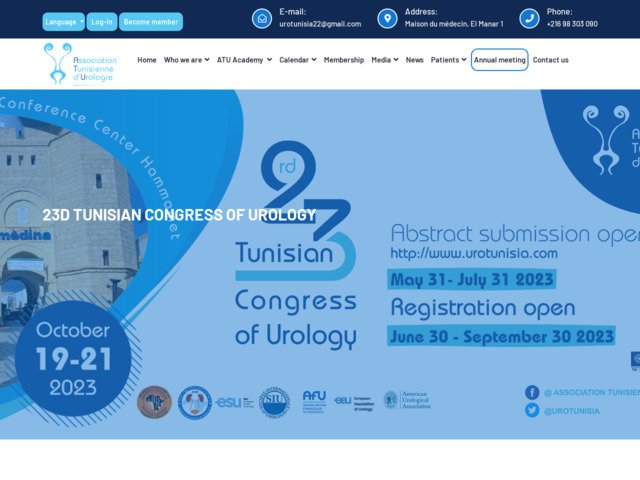Open the Annual meeting page

click(500, 60)
